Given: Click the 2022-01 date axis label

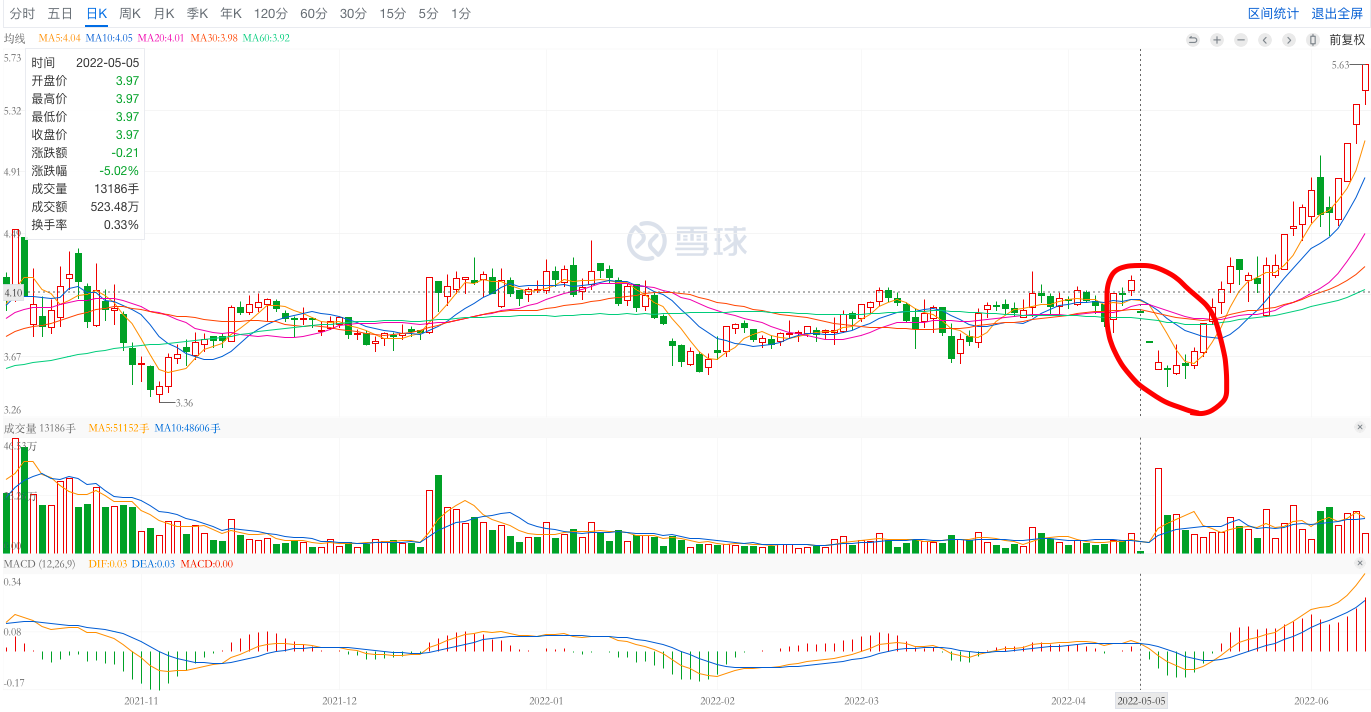Looking at the screenshot, I should click(546, 701).
